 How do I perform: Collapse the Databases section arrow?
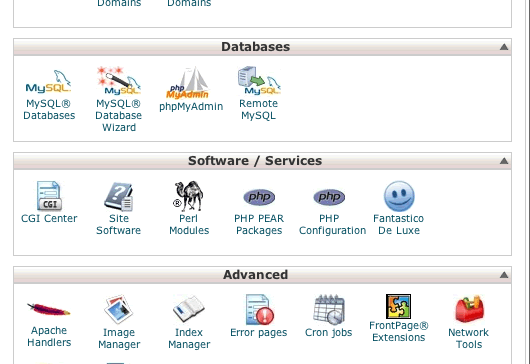click(504, 47)
